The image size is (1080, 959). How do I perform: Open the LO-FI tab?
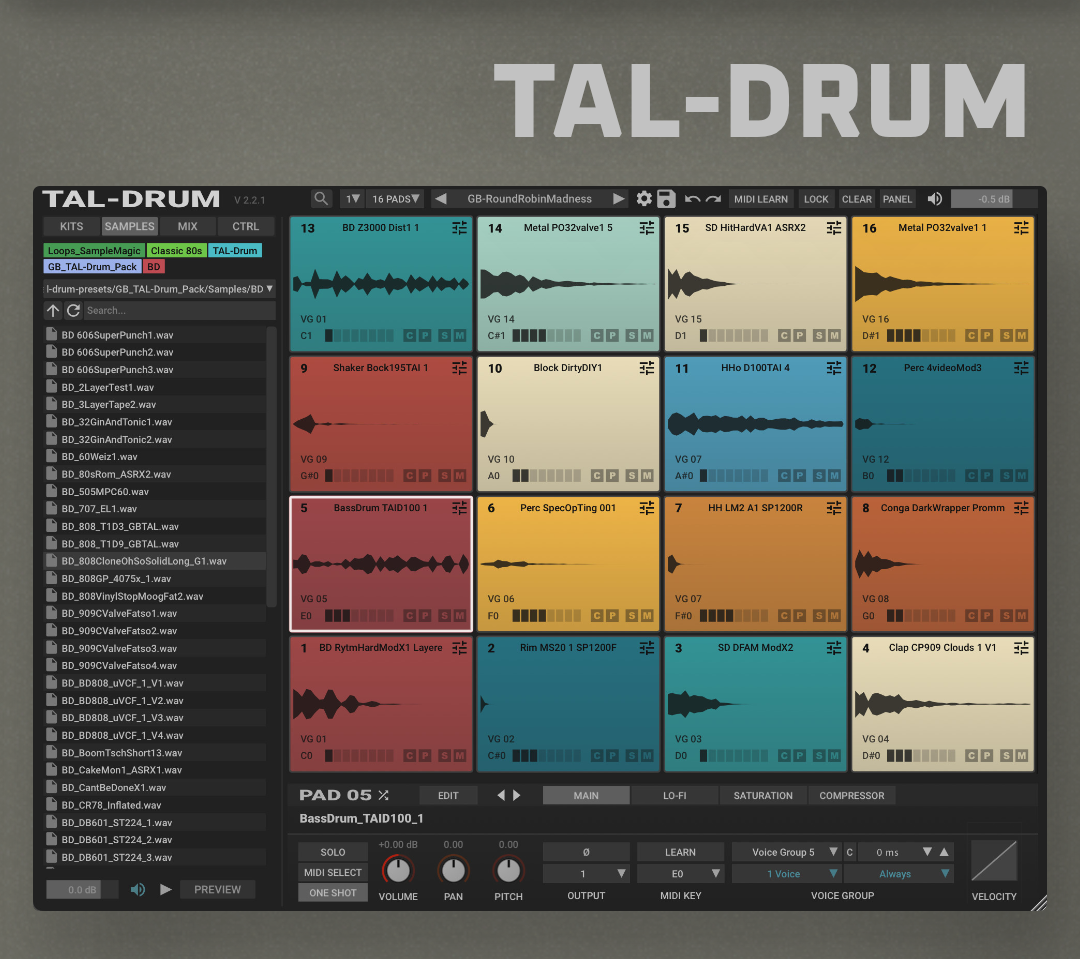click(674, 795)
